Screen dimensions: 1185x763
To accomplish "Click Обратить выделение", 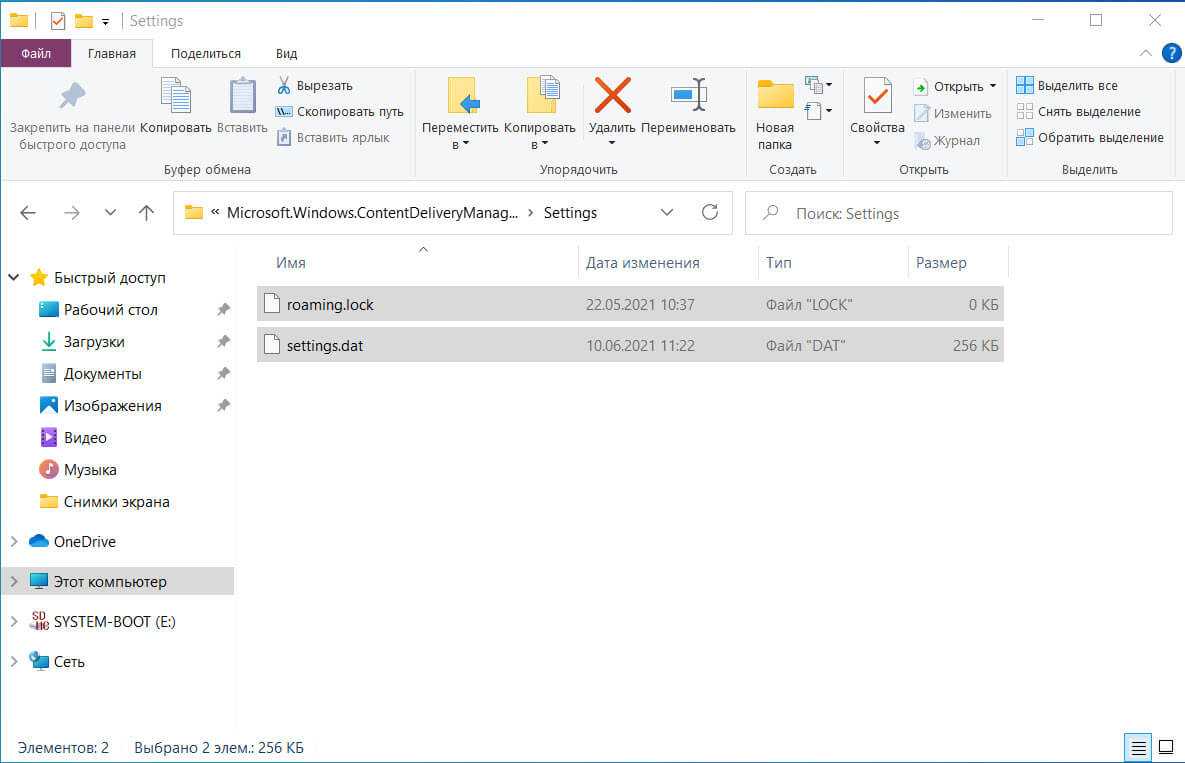I will click(1090, 137).
